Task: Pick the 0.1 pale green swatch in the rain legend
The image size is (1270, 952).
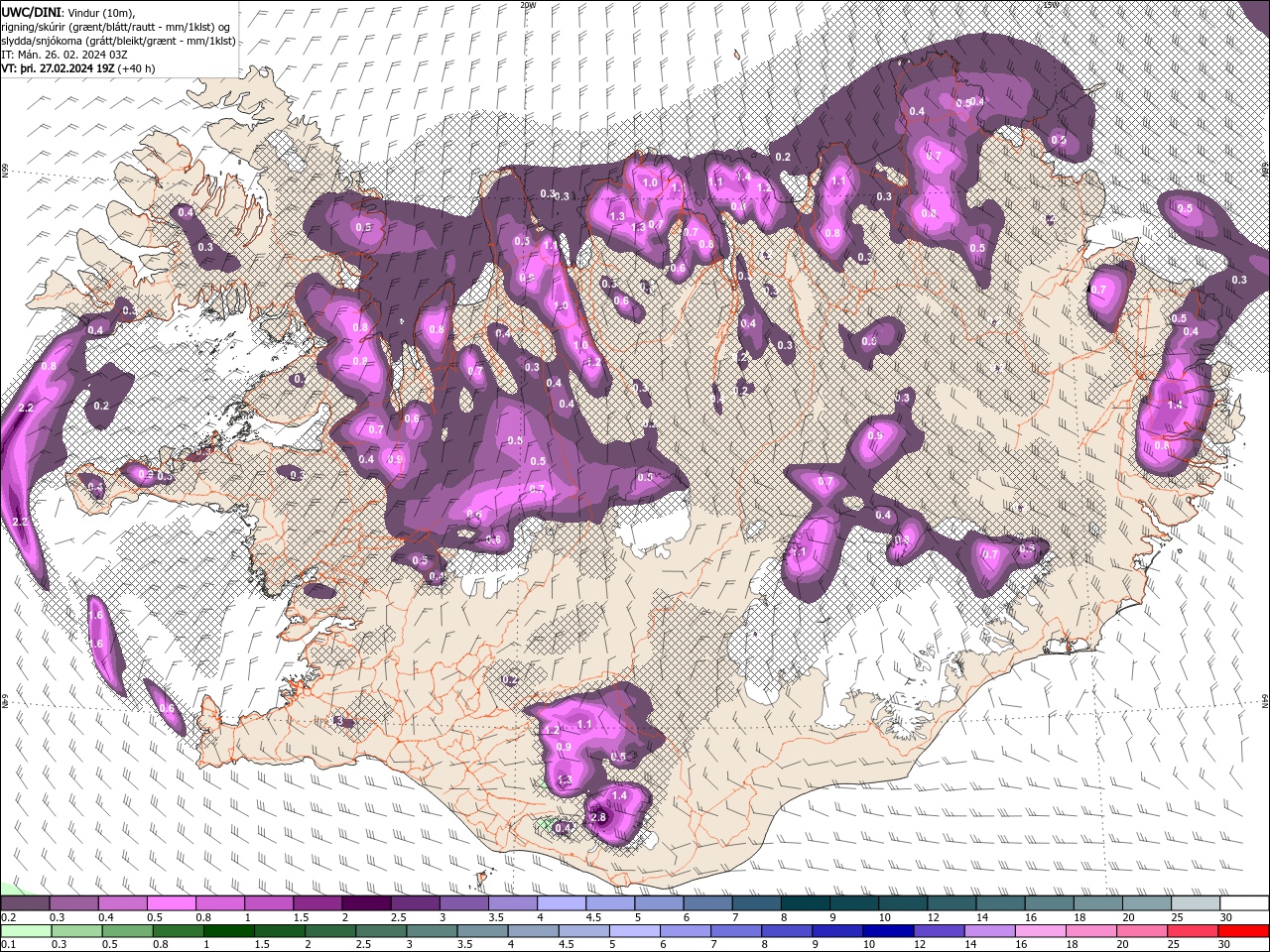Action: pyautogui.click(x=26, y=931)
